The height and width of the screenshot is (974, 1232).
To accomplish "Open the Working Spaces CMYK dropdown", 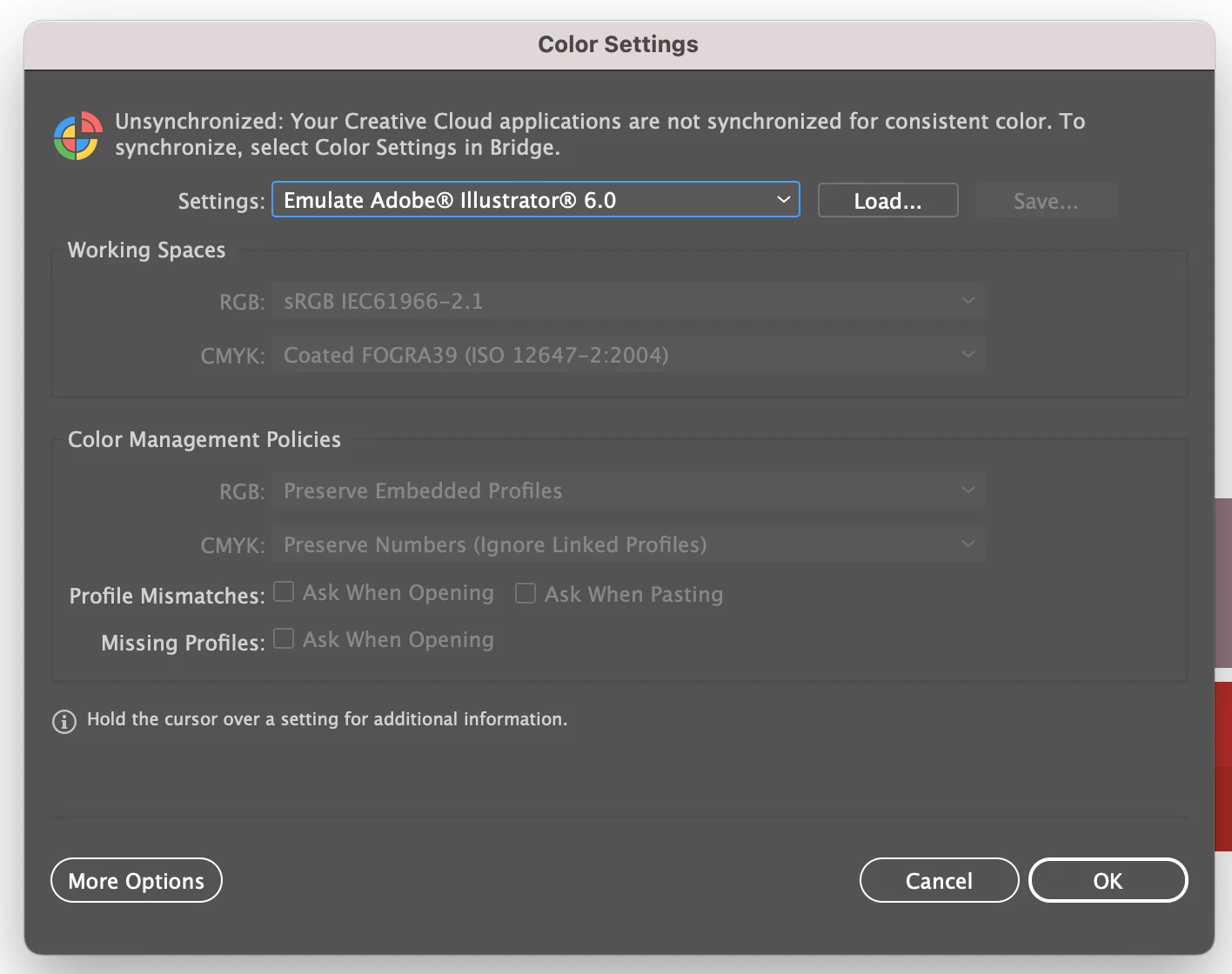I will (628, 355).
